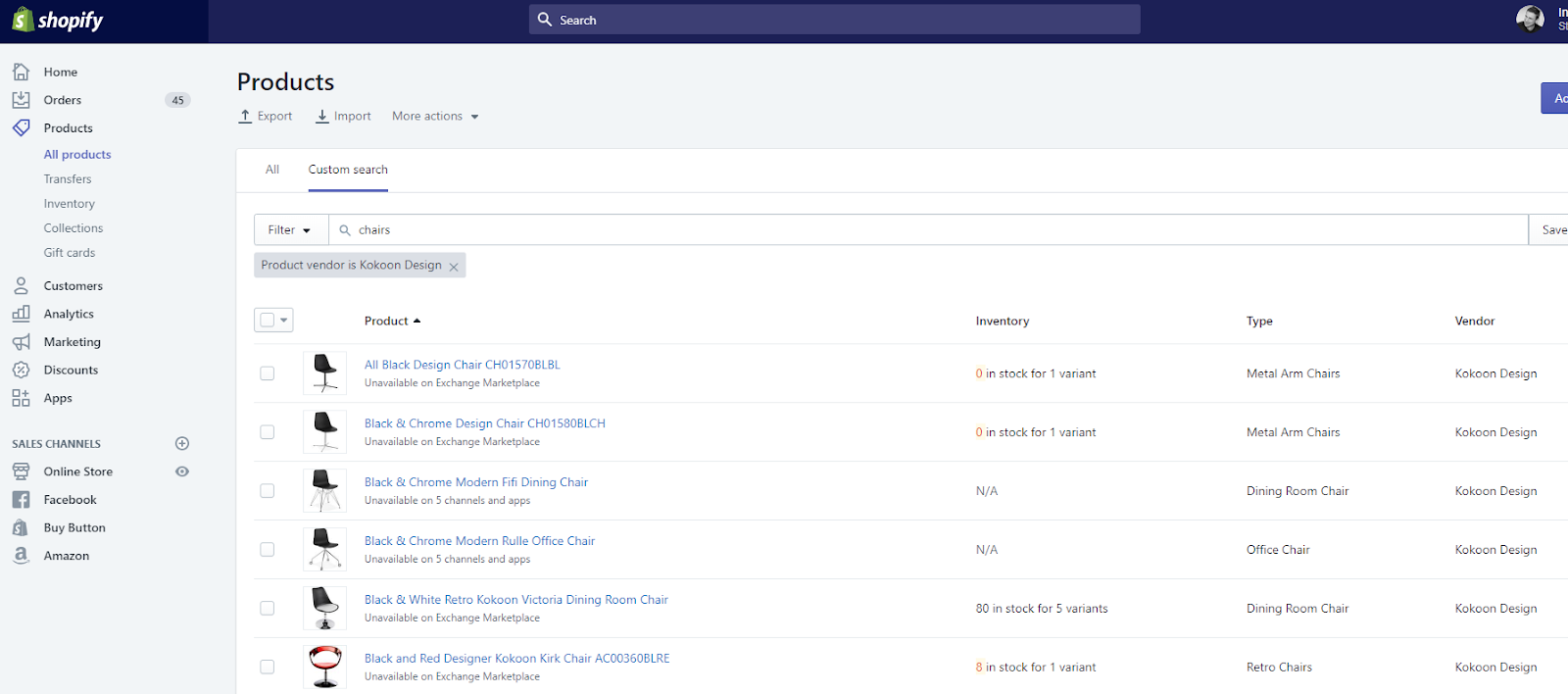This screenshot has height=694, width=1568.
Task: Check Black & Chrome Design Chair CH01580BLCH row
Action: 267,432
